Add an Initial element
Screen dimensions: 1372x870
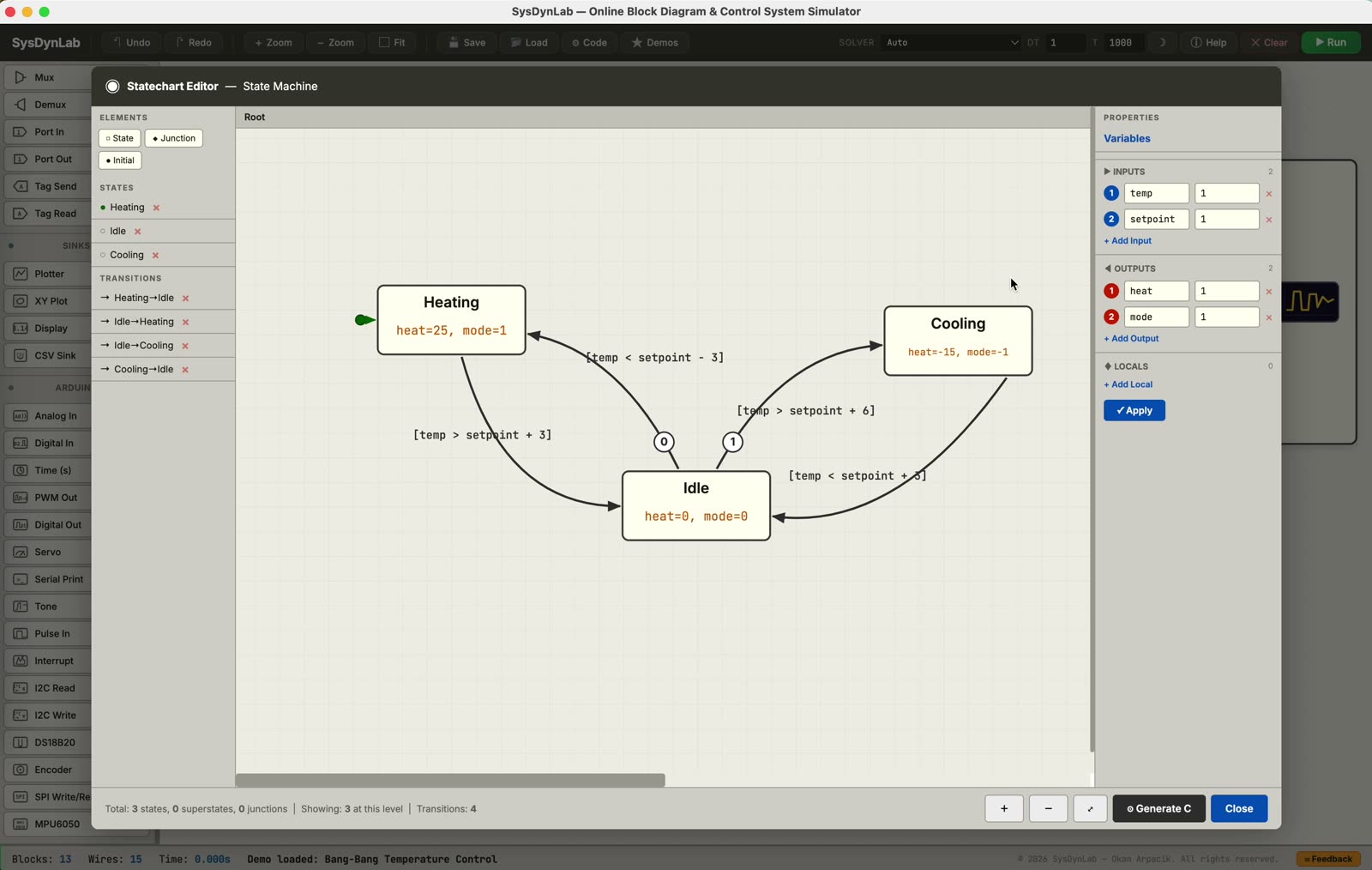(x=120, y=160)
